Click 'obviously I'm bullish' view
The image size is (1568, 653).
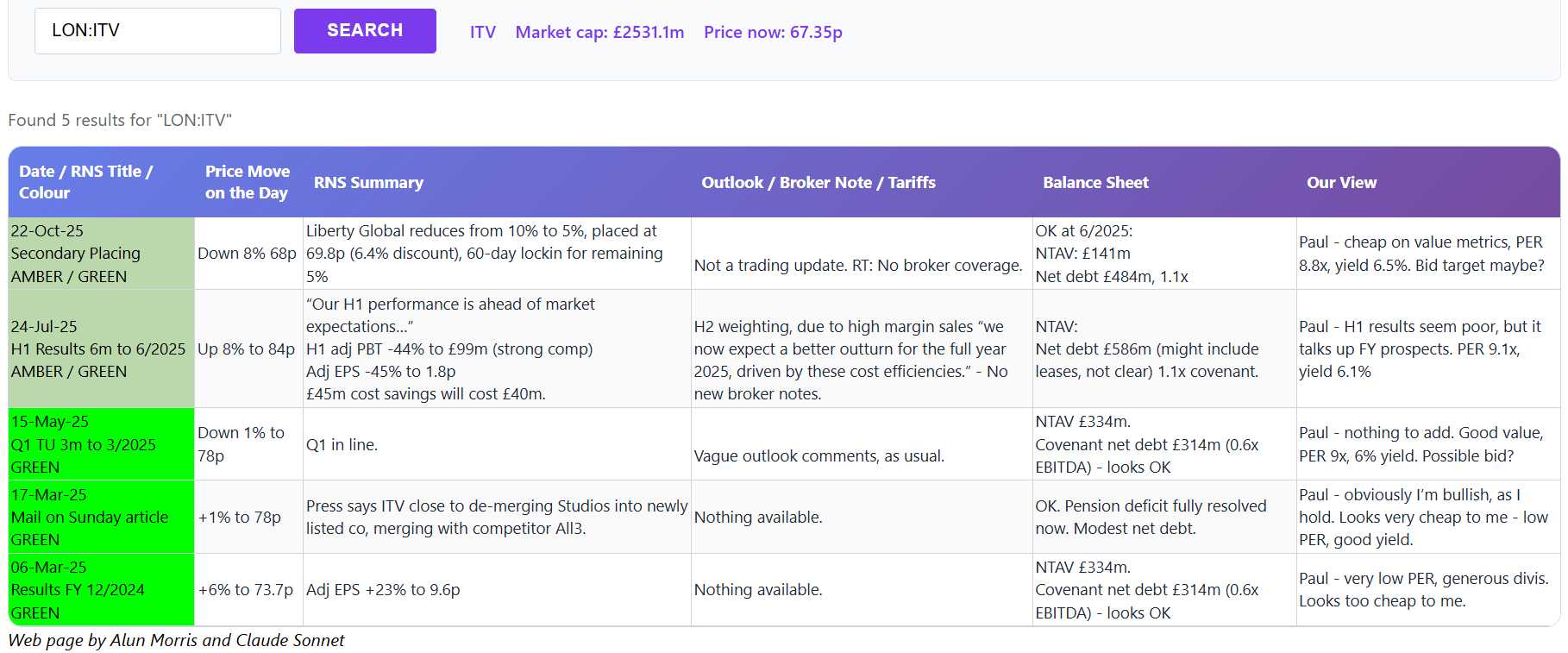[x=1428, y=517]
